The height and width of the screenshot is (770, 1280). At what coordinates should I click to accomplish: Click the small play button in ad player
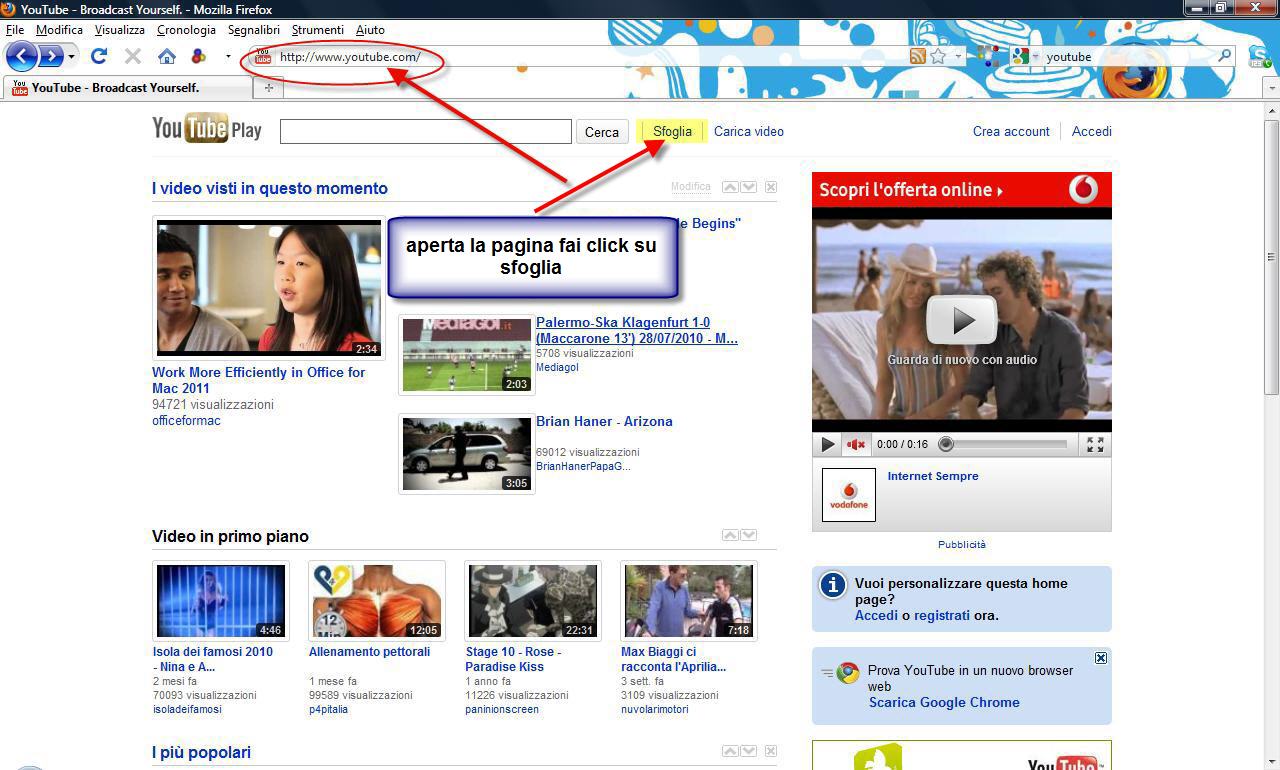(827, 444)
